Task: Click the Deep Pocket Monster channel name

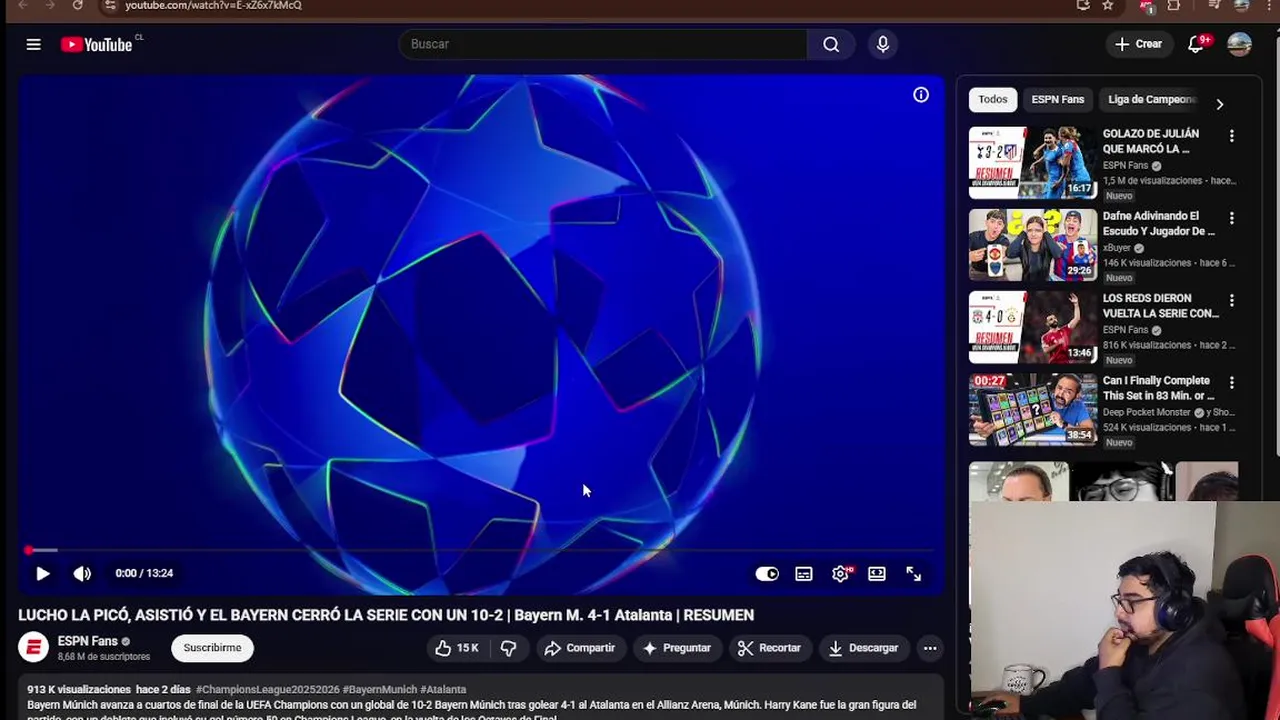Action: (1146, 412)
